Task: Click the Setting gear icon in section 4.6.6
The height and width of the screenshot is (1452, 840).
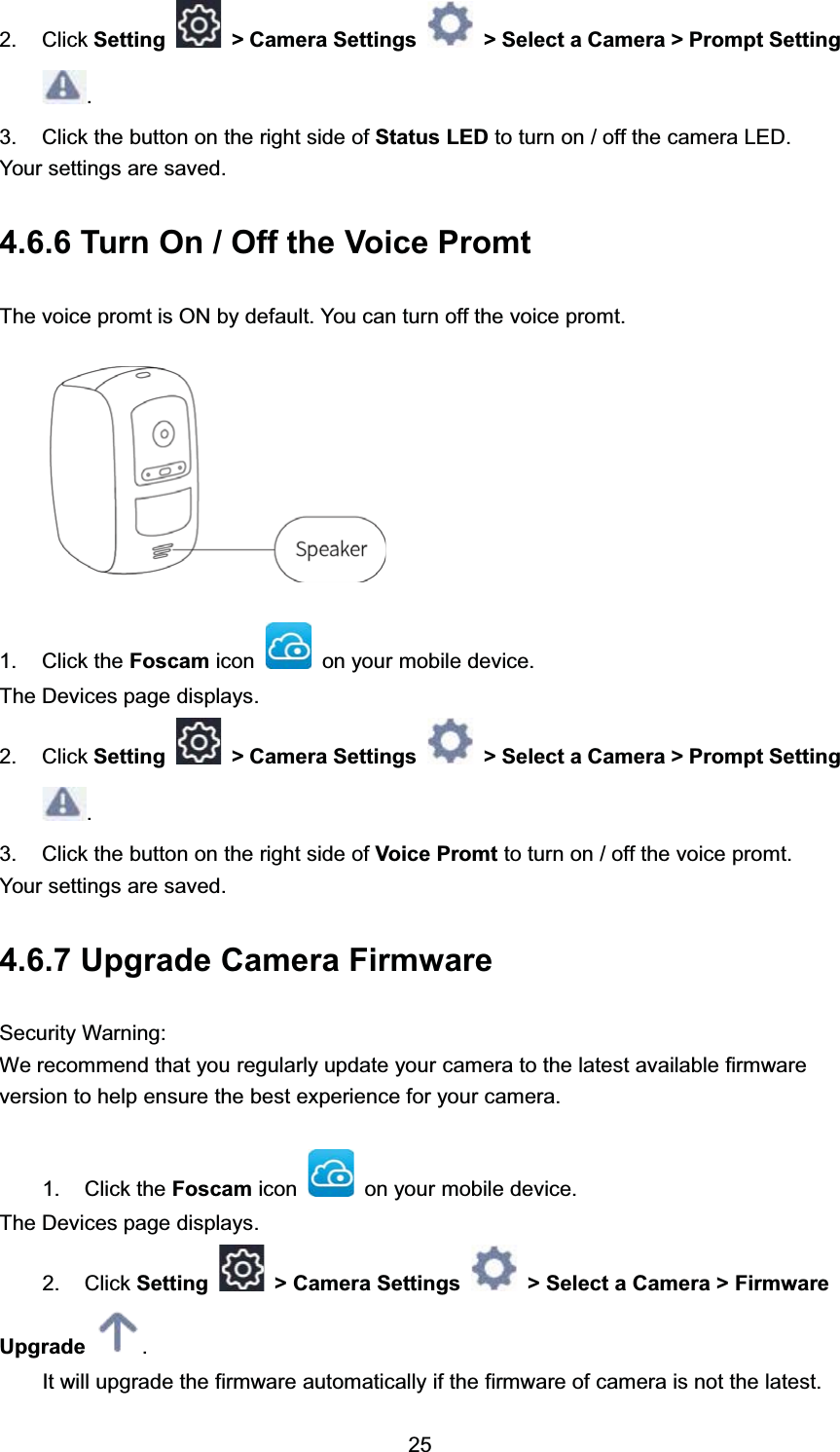Action: tap(199, 742)
